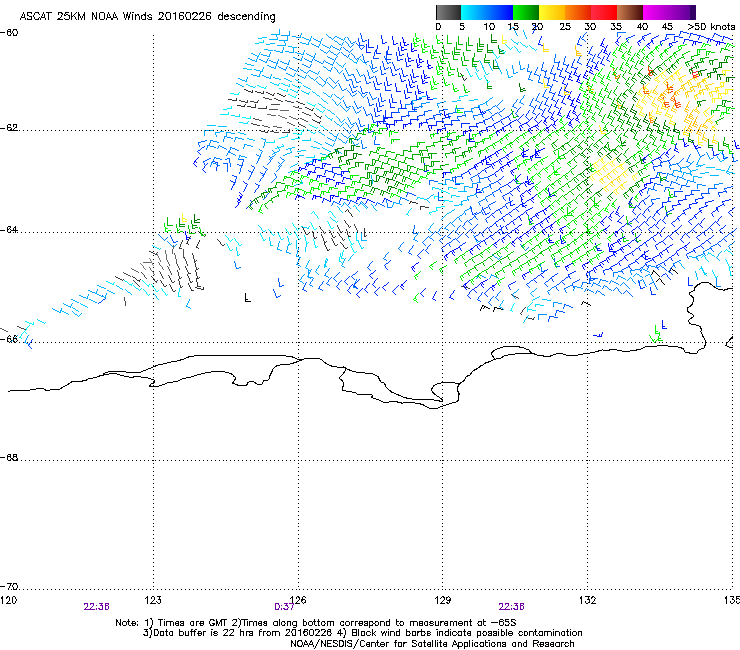Click the 120 longitude label
The height and width of the screenshot is (650, 740).
[x=8, y=600]
